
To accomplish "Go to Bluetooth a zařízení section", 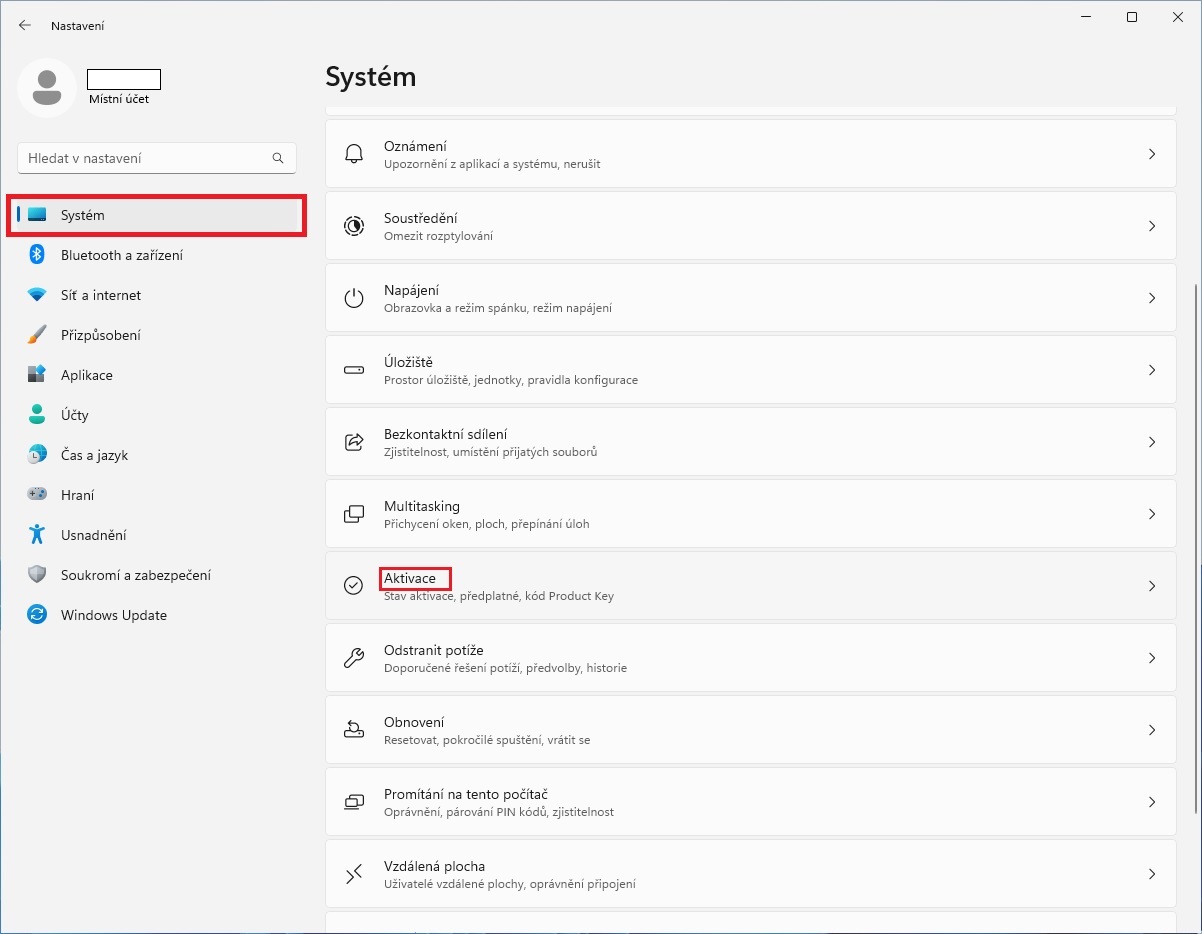I will (x=157, y=255).
